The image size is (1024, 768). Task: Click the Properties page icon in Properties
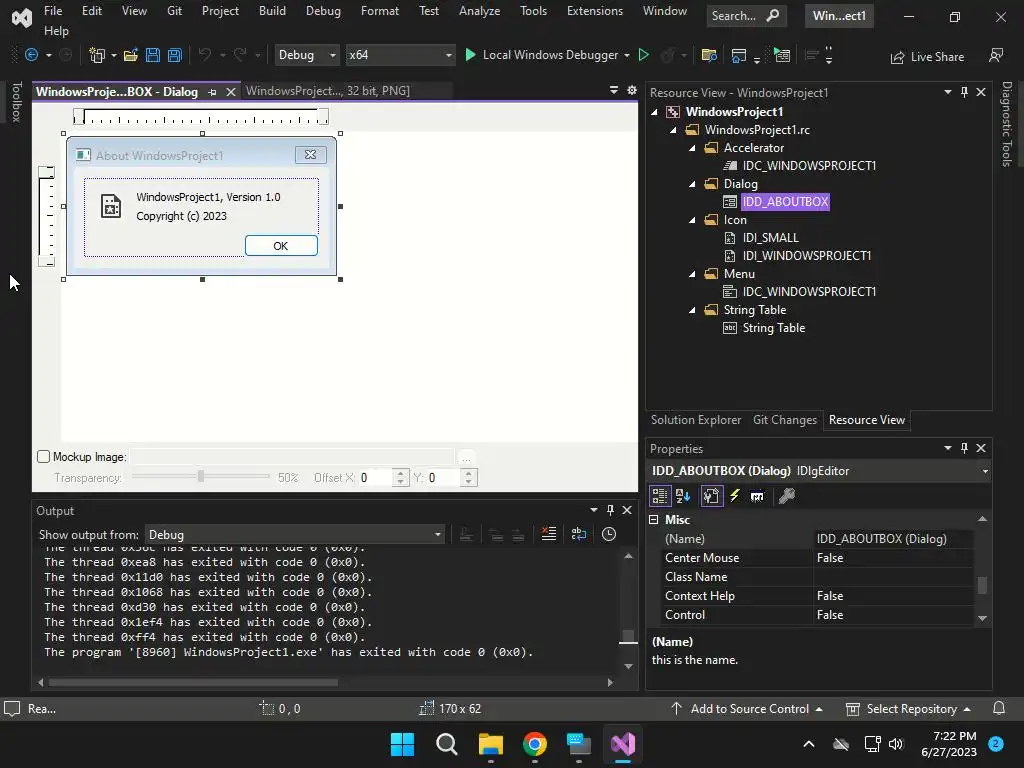[x=712, y=496]
